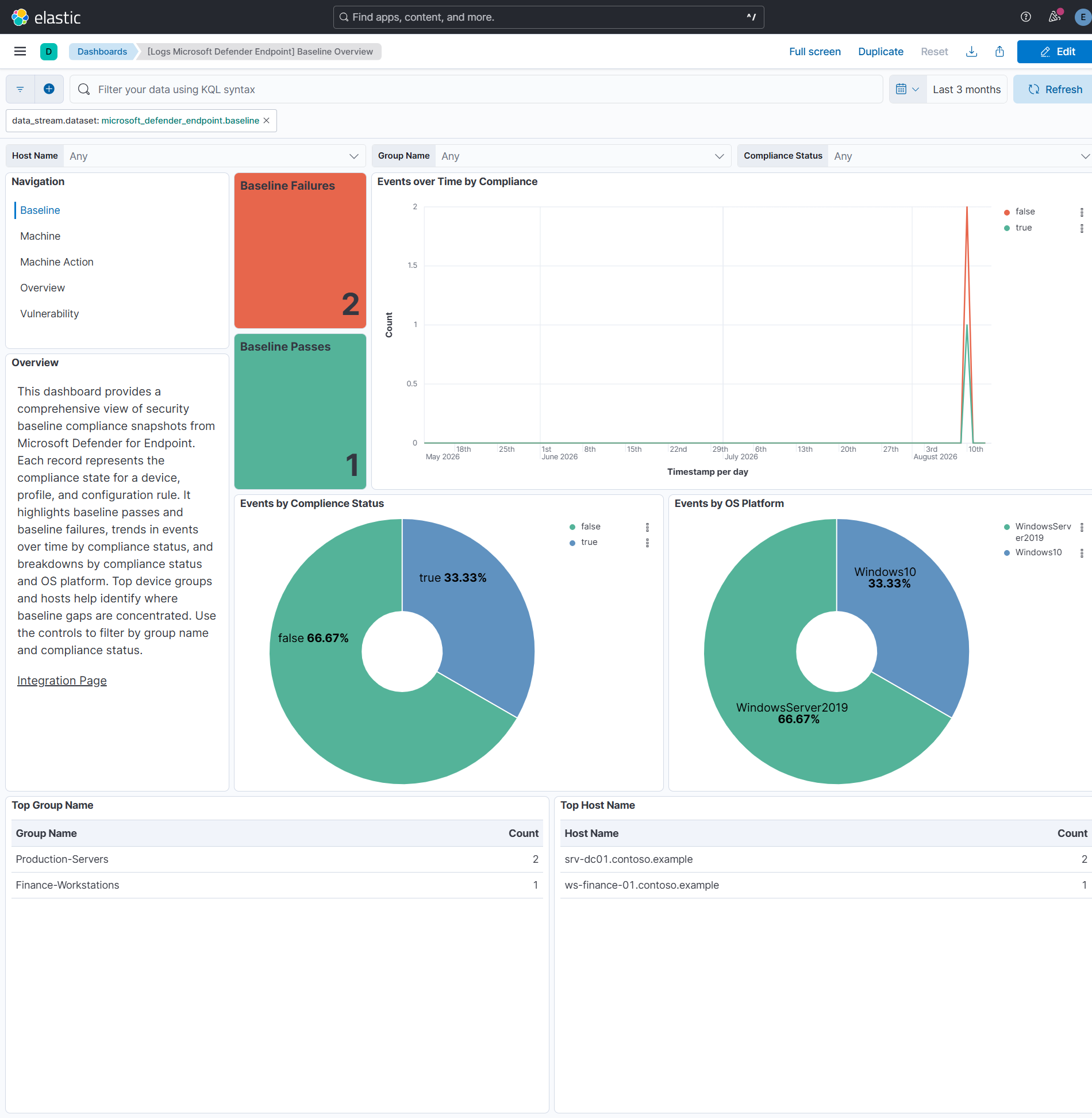The height and width of the screenshot is (1118, 1092).
Task: Open options for Windows10 legend item
Action: [x=1082, y=553]
